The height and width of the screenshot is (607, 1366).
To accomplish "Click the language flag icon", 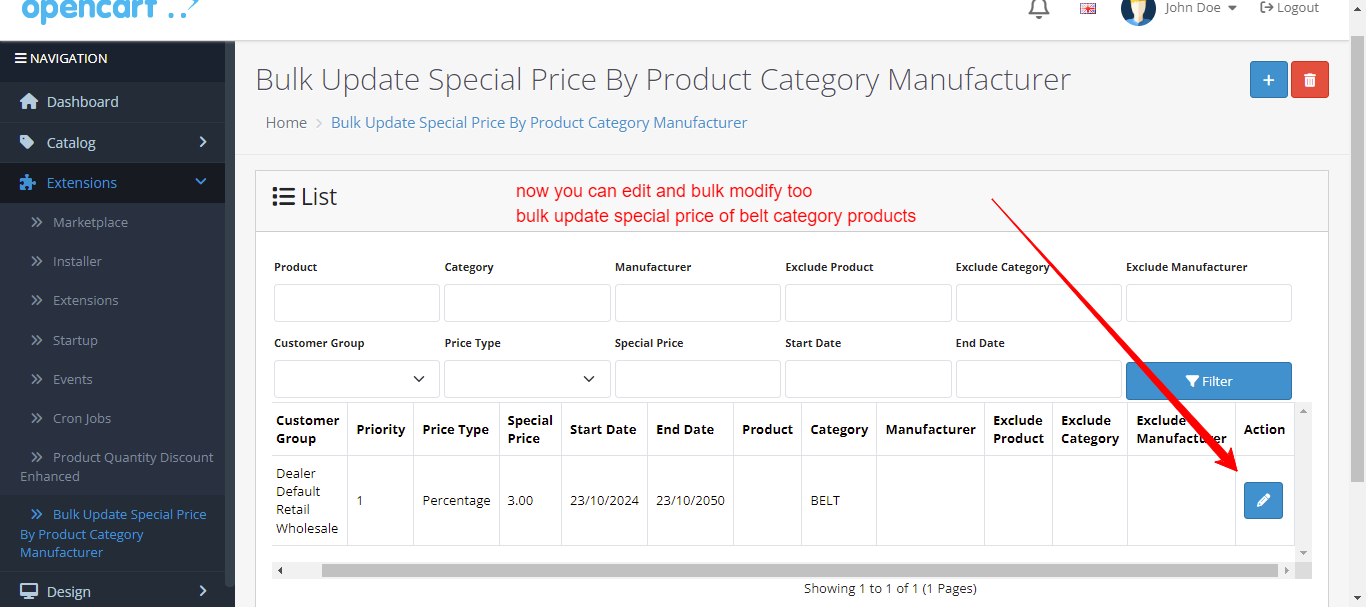I will click(1088, 8).
